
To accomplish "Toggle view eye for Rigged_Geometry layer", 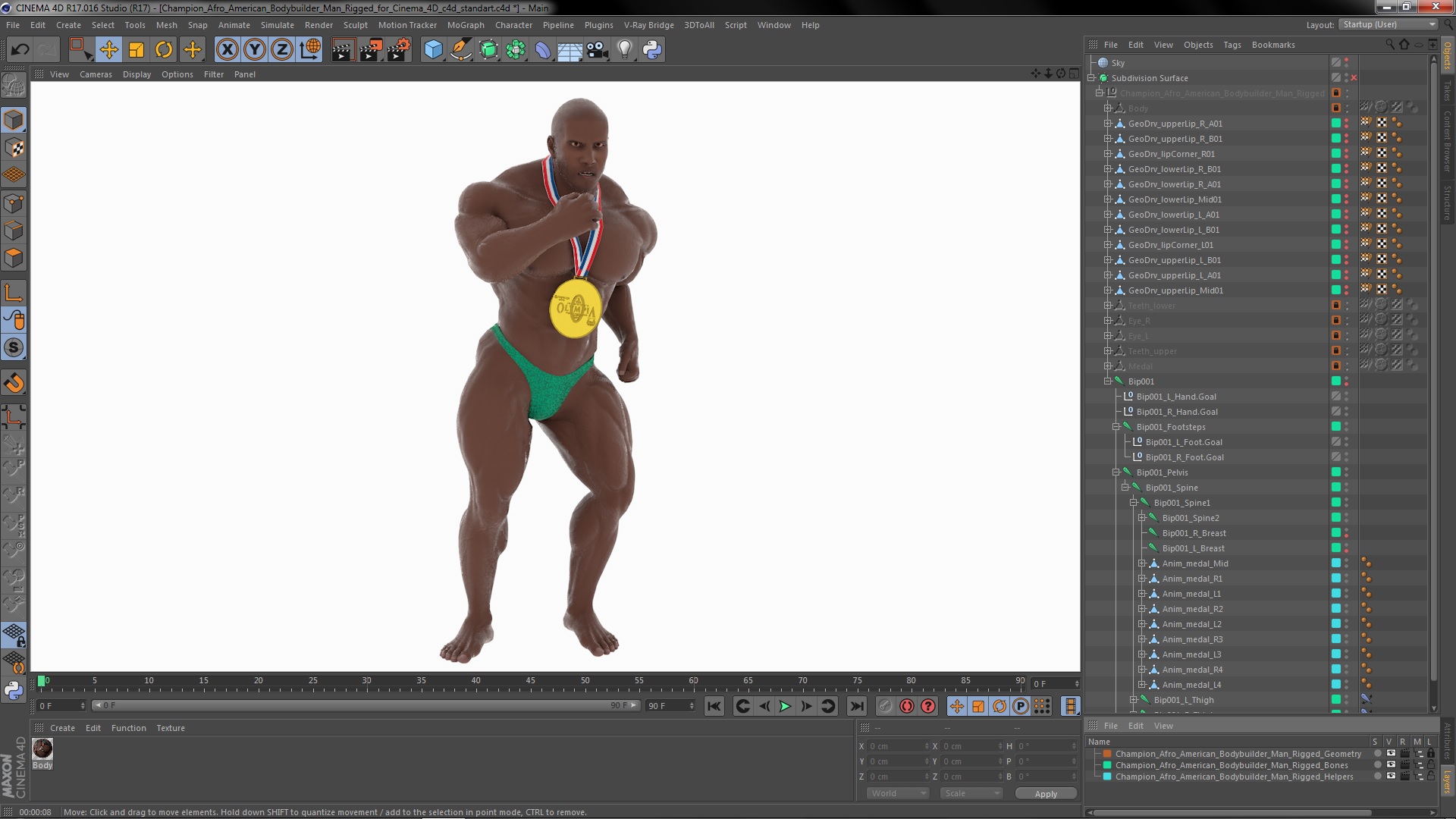I will pos(1391,754).
